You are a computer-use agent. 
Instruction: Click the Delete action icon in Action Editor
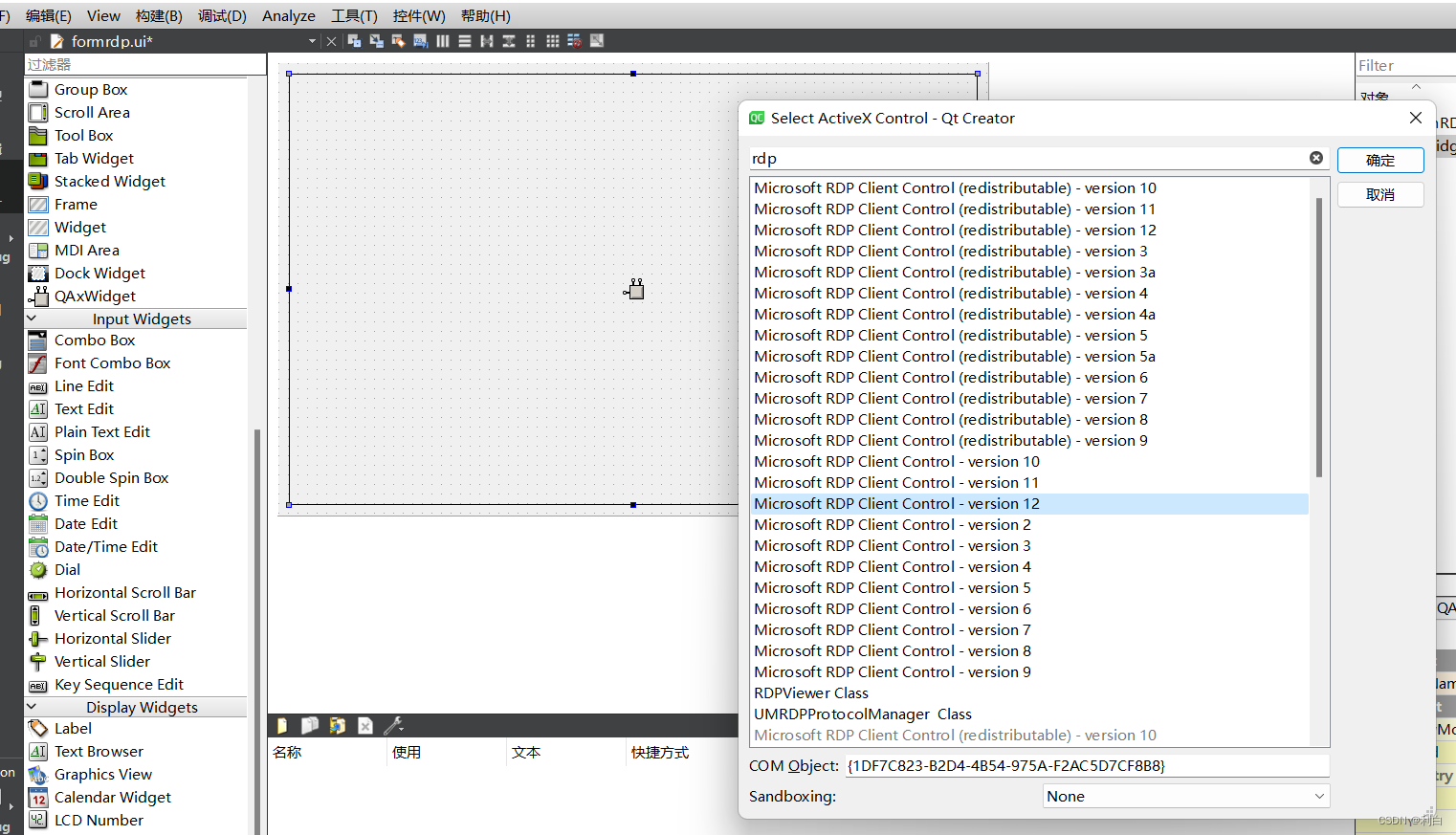(x=365, y=726)
